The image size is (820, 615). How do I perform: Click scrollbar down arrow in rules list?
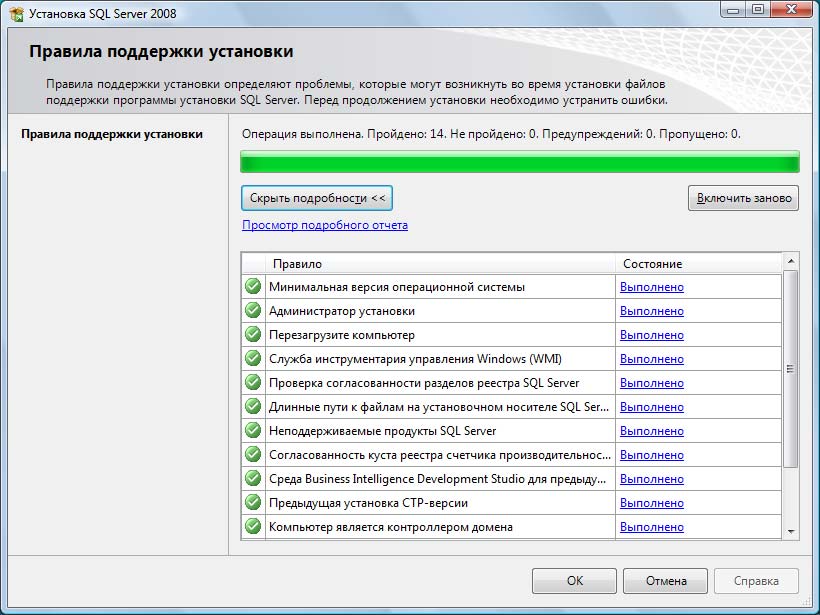click(x=791, y=531)
